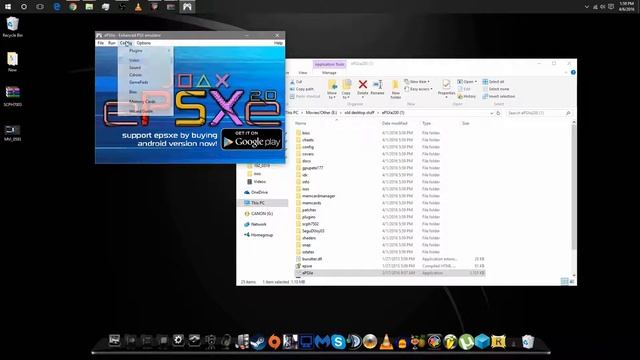Sort by the Date modified column header
Image resolution: width=640 pixels, height=360 pixels.
tap(394, 123)
